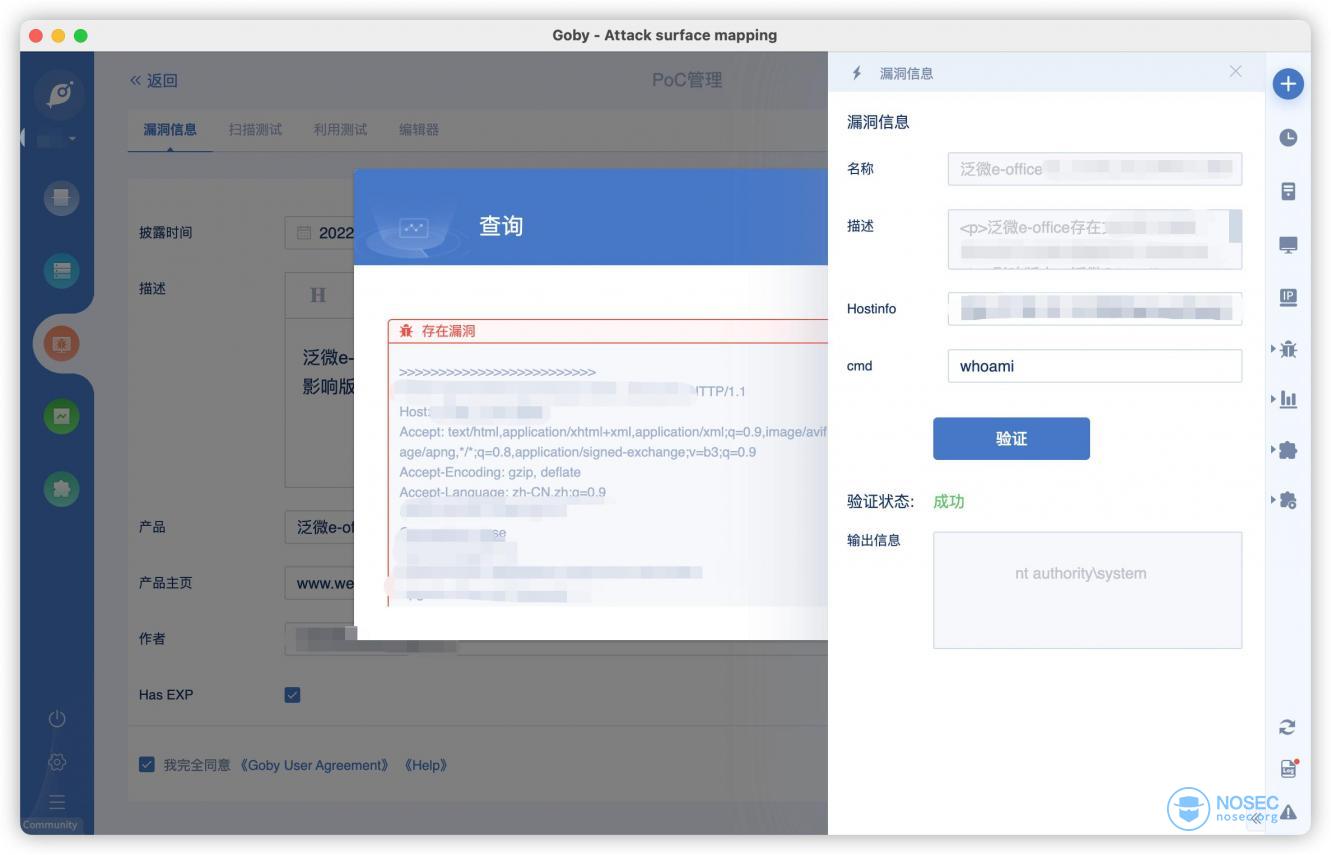Switch to the 利用测试 tab

340,130
